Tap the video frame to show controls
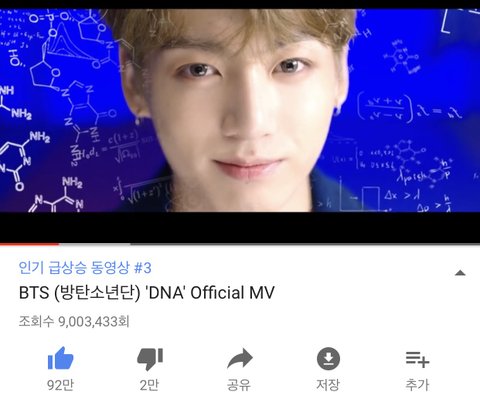 (x=240, y=110)
